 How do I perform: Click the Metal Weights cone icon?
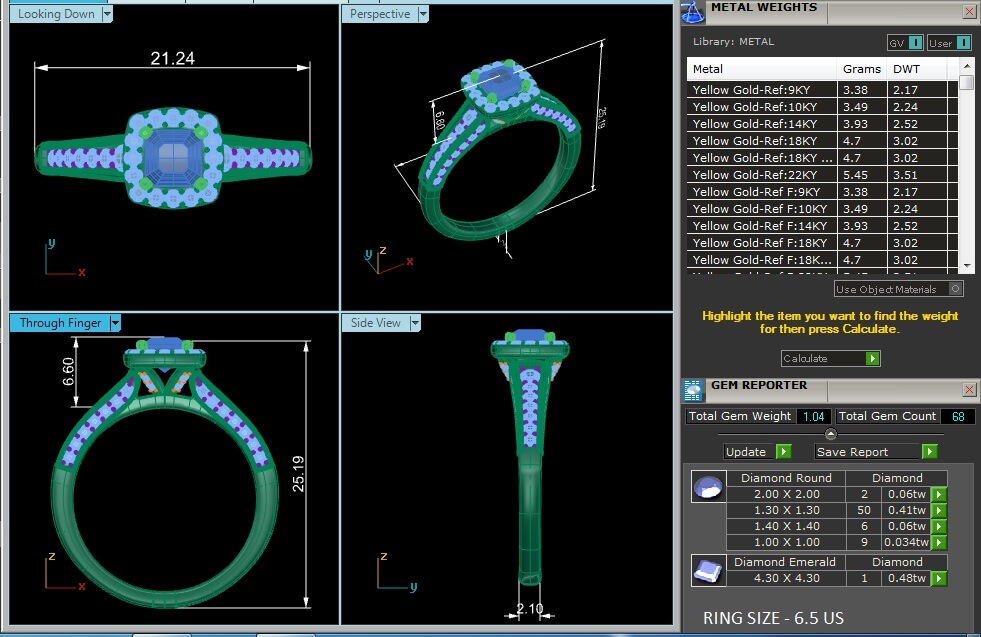click(x=692, y=11)
